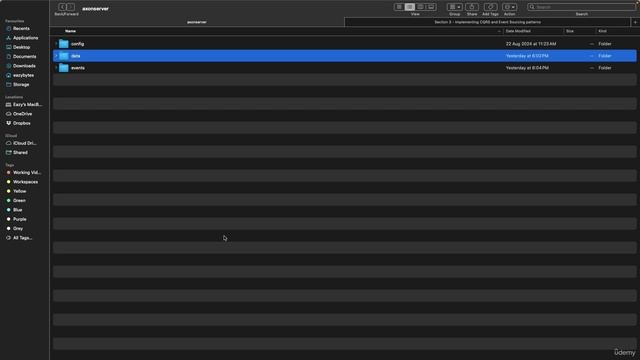
Task: Select the data folder icon
Action: (64, 56)
